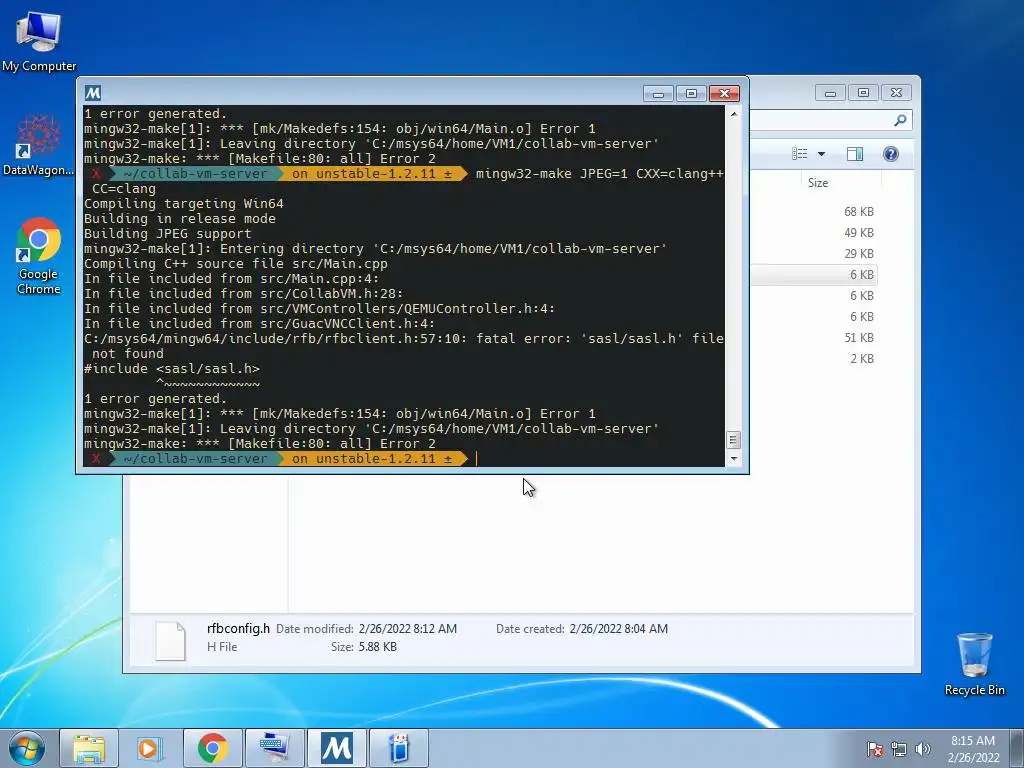Click the Windows Start button
Screen dimensions: 1024x768
27,748
